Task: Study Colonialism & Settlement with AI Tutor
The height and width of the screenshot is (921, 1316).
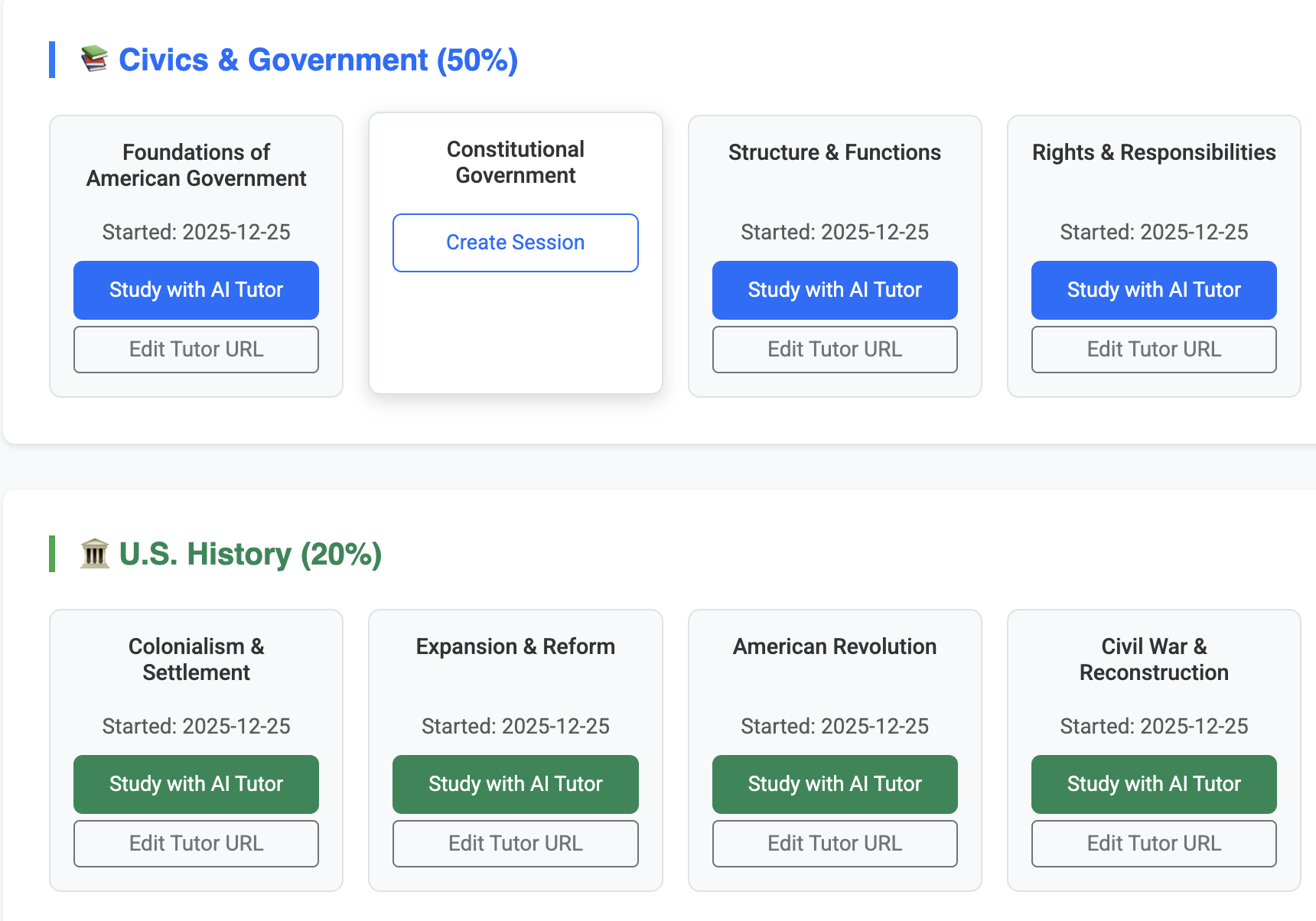Action: [196, 784]
